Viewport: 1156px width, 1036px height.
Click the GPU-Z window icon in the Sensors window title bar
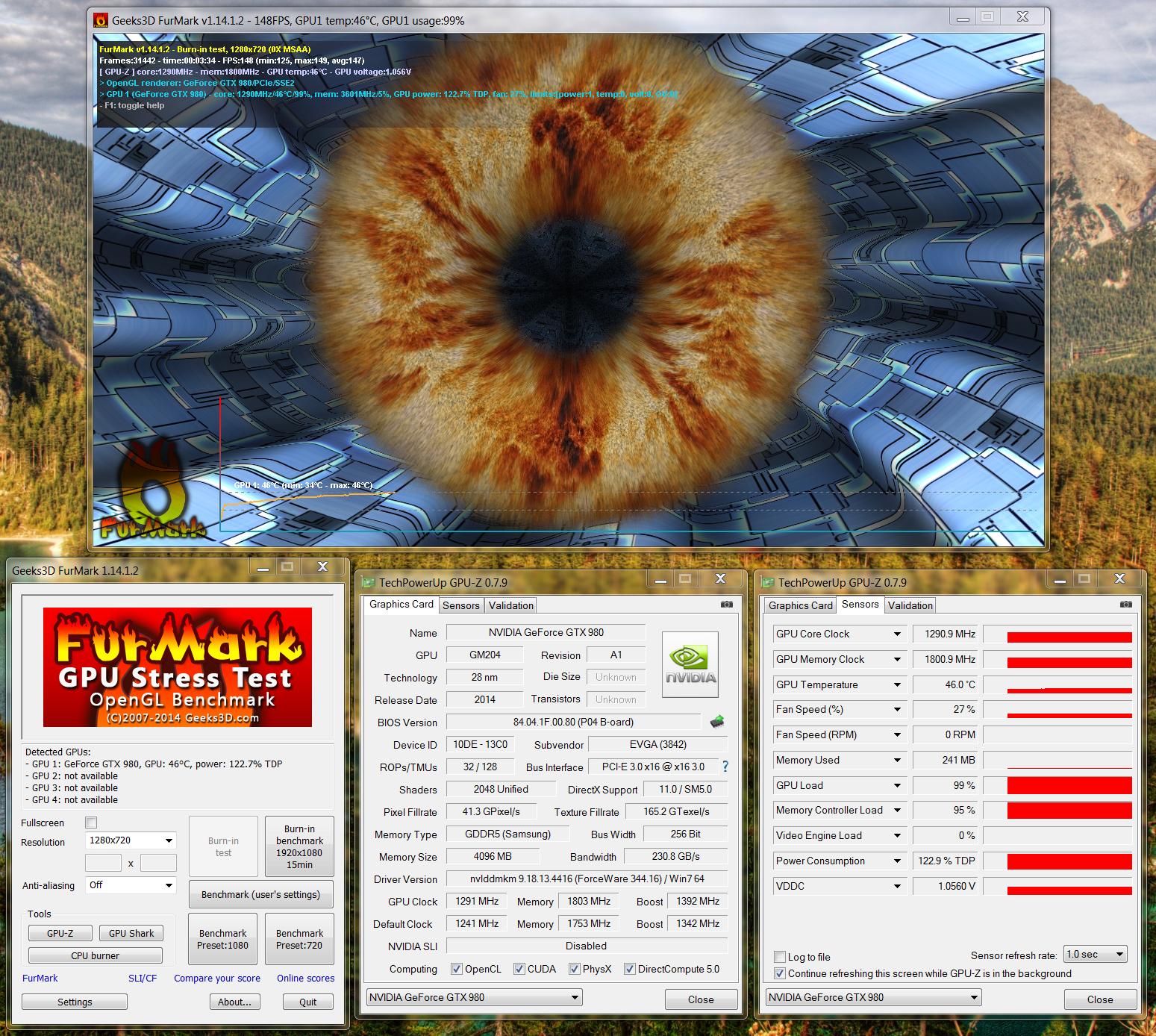[x=767, y=582]
